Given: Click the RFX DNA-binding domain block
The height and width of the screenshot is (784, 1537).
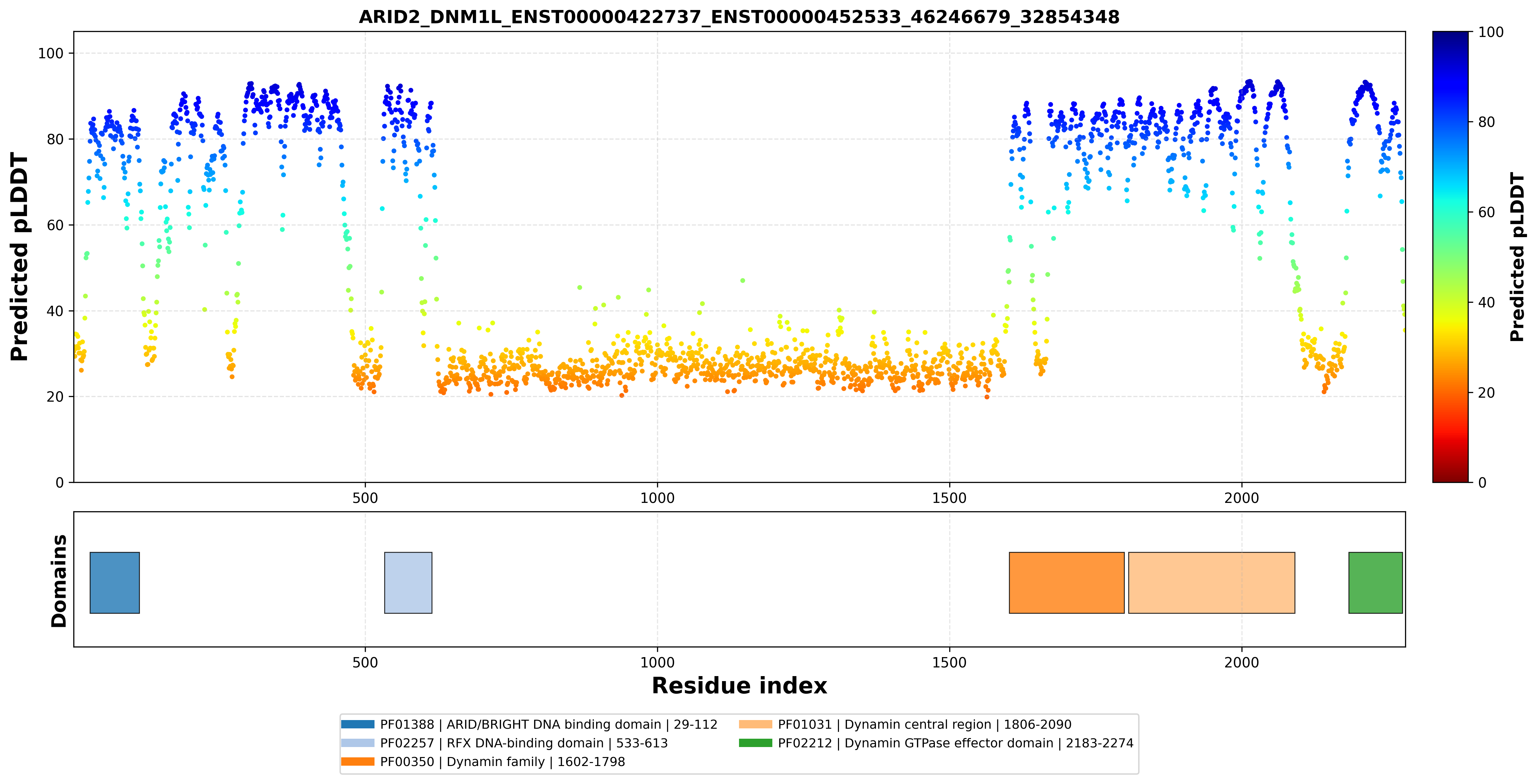Looking at the screenshot, I should click(x=408, y=583).
